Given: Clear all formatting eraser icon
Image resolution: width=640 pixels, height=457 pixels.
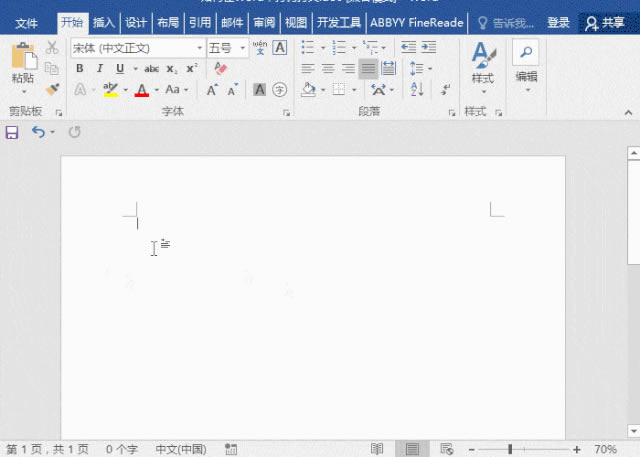Looking at the screenshot, I should [220, 68].
